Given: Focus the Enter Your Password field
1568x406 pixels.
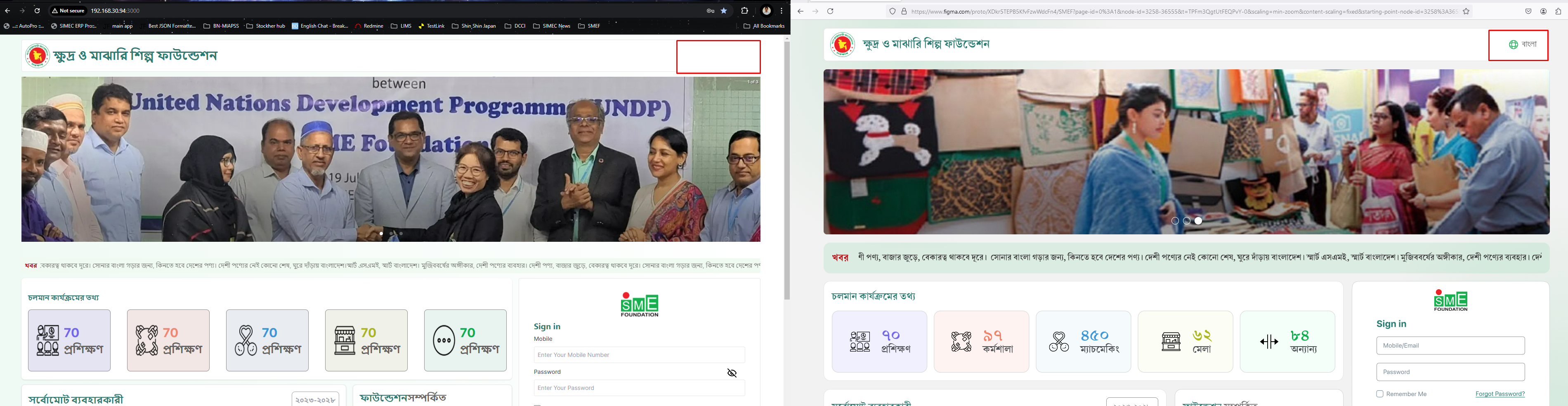Looking at the screenshot, I should 639,388.
